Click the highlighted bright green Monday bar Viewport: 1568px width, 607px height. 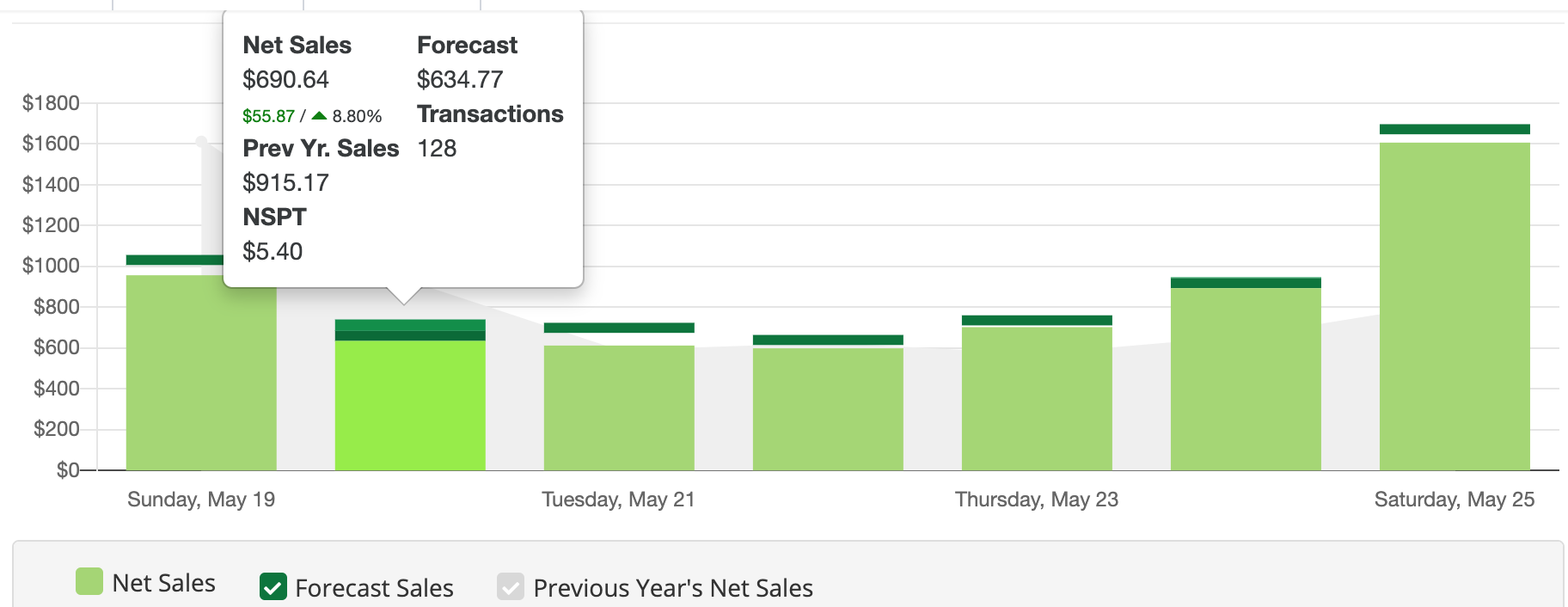click(x=410, y=404)
